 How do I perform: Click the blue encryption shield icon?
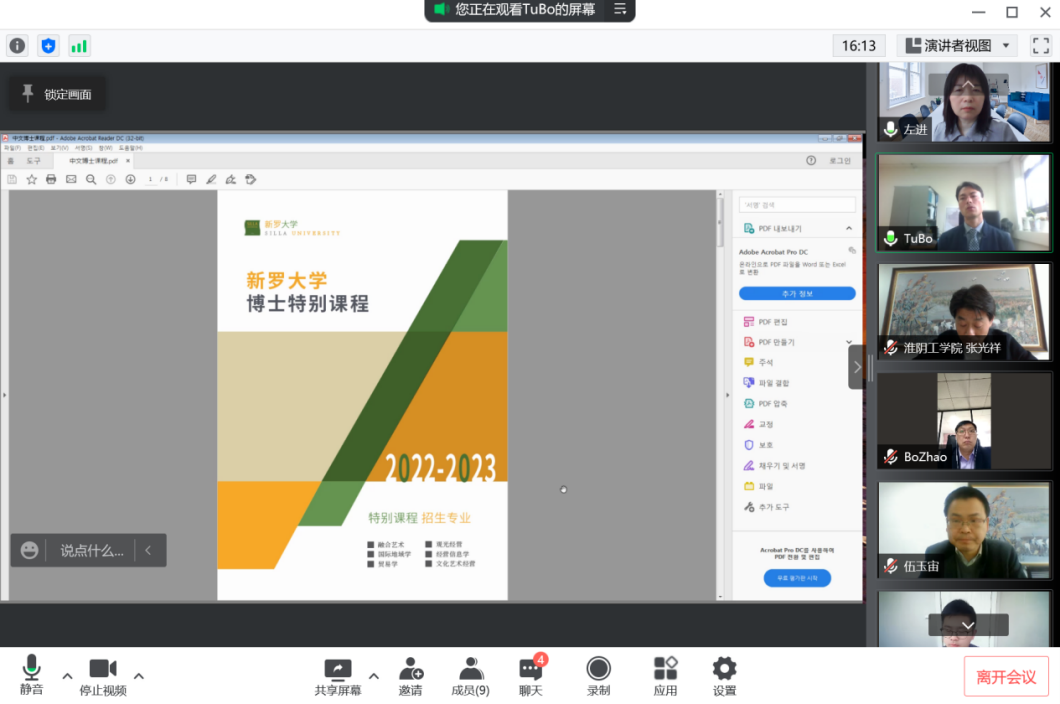[48, 46]
